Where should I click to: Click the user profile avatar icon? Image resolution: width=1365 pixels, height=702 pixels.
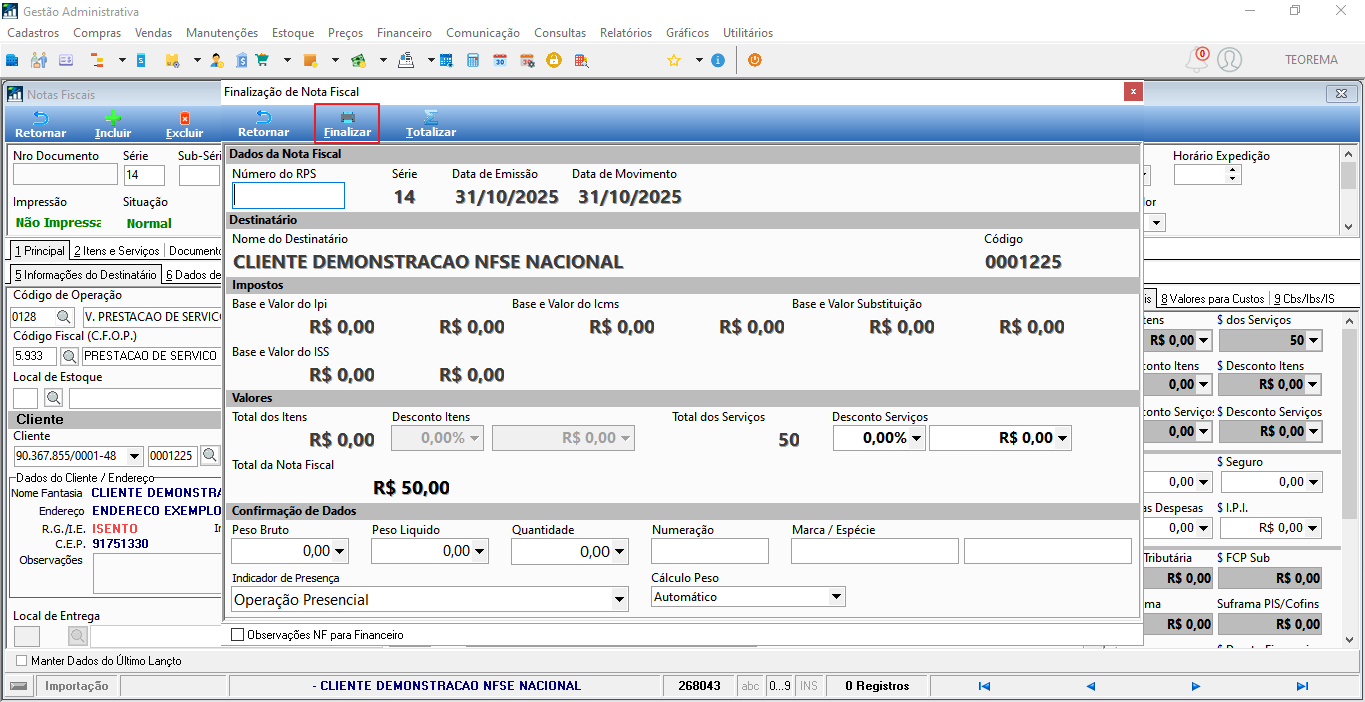pyautogui.click(x=1230, y=60)
